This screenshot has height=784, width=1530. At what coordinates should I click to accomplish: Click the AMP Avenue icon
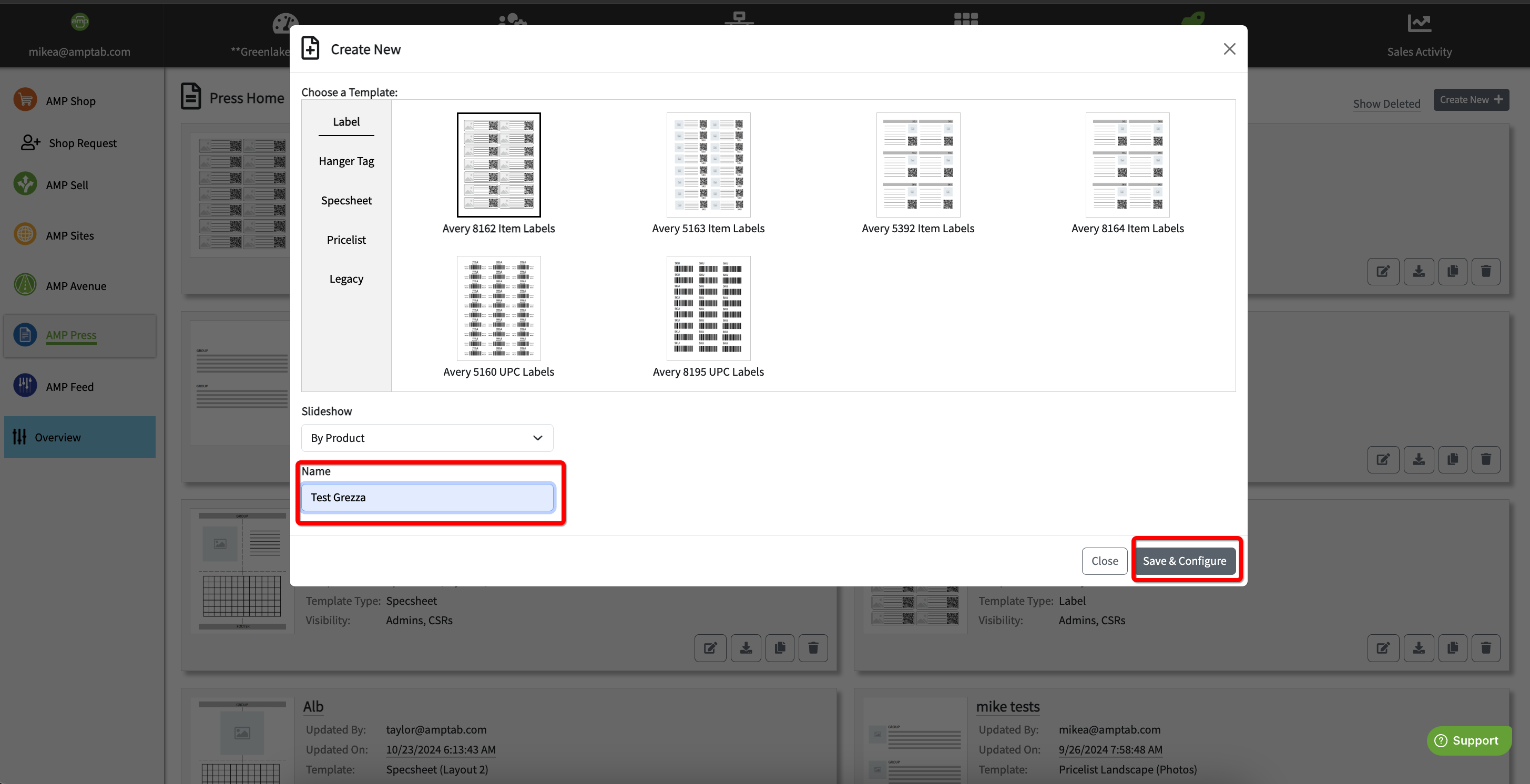pyautogui.click(x=25, y=285)
